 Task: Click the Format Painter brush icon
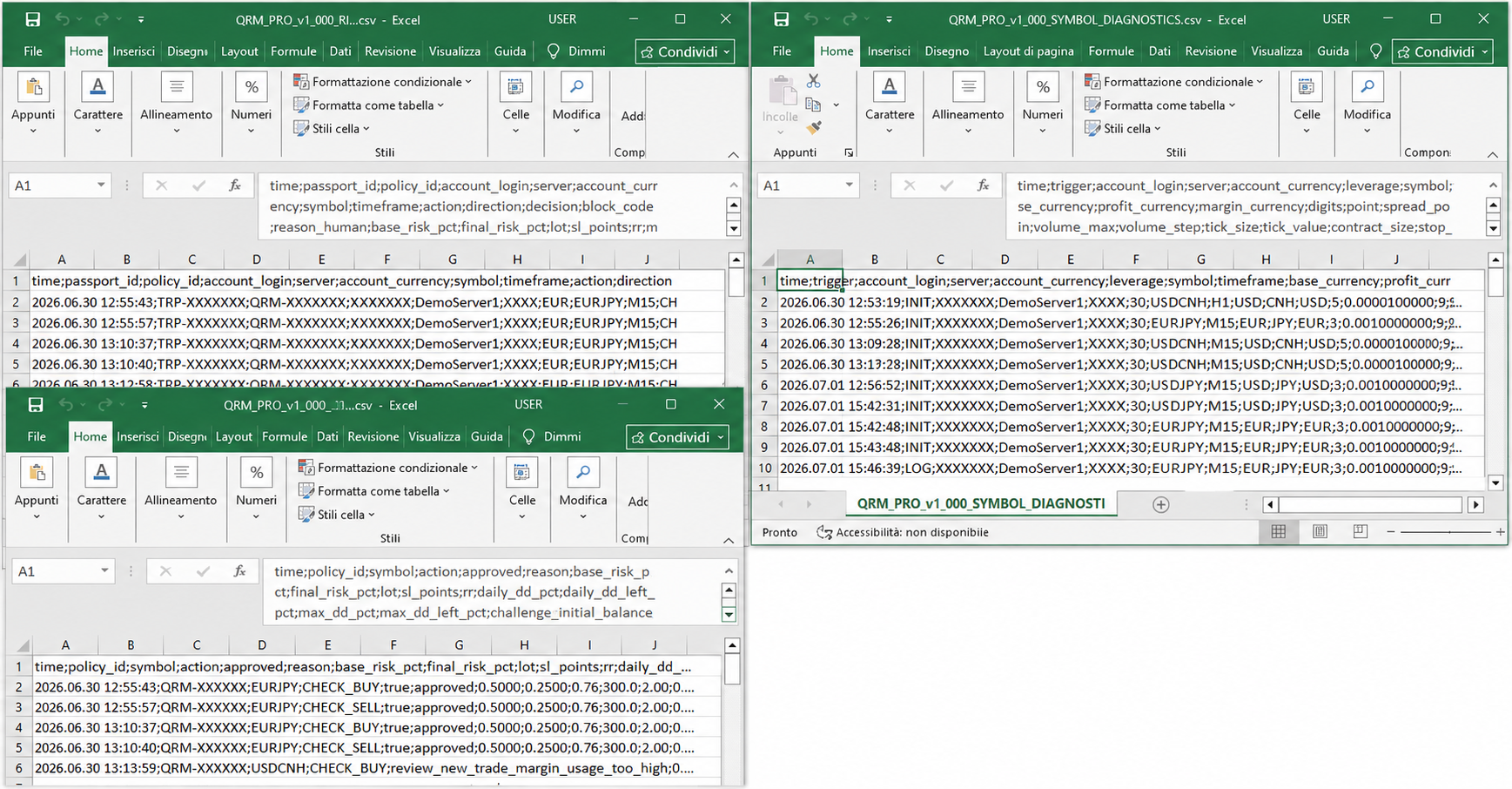[x=814, y=128]
